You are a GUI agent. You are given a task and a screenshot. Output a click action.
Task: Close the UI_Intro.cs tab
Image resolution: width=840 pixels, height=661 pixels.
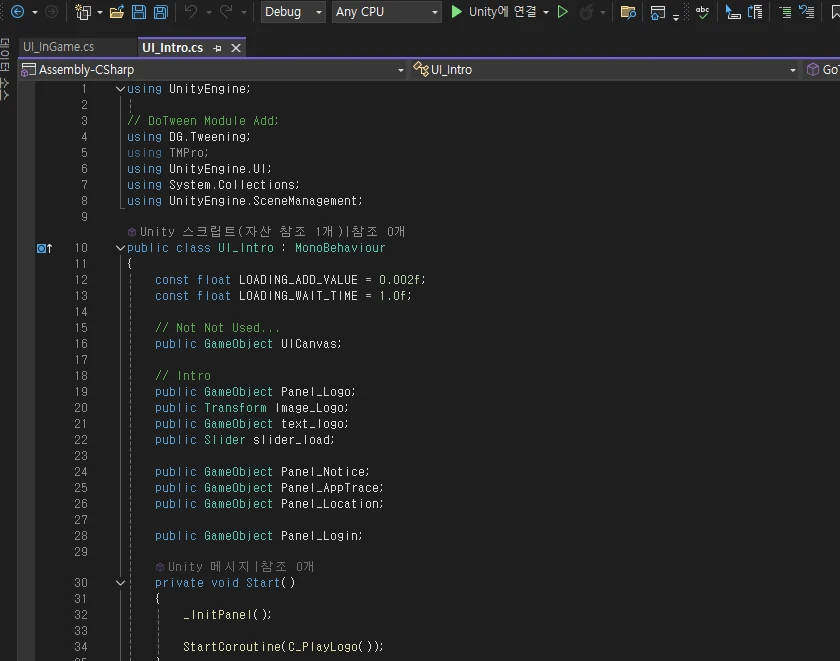pos(236,48)
